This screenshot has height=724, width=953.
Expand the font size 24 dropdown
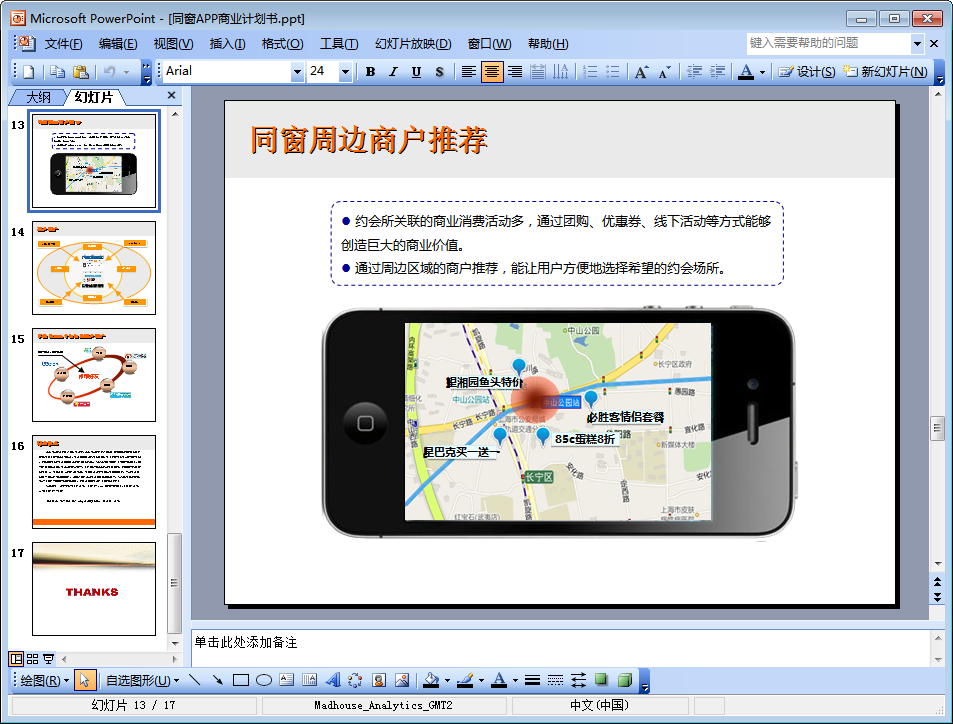coord(345,72)
